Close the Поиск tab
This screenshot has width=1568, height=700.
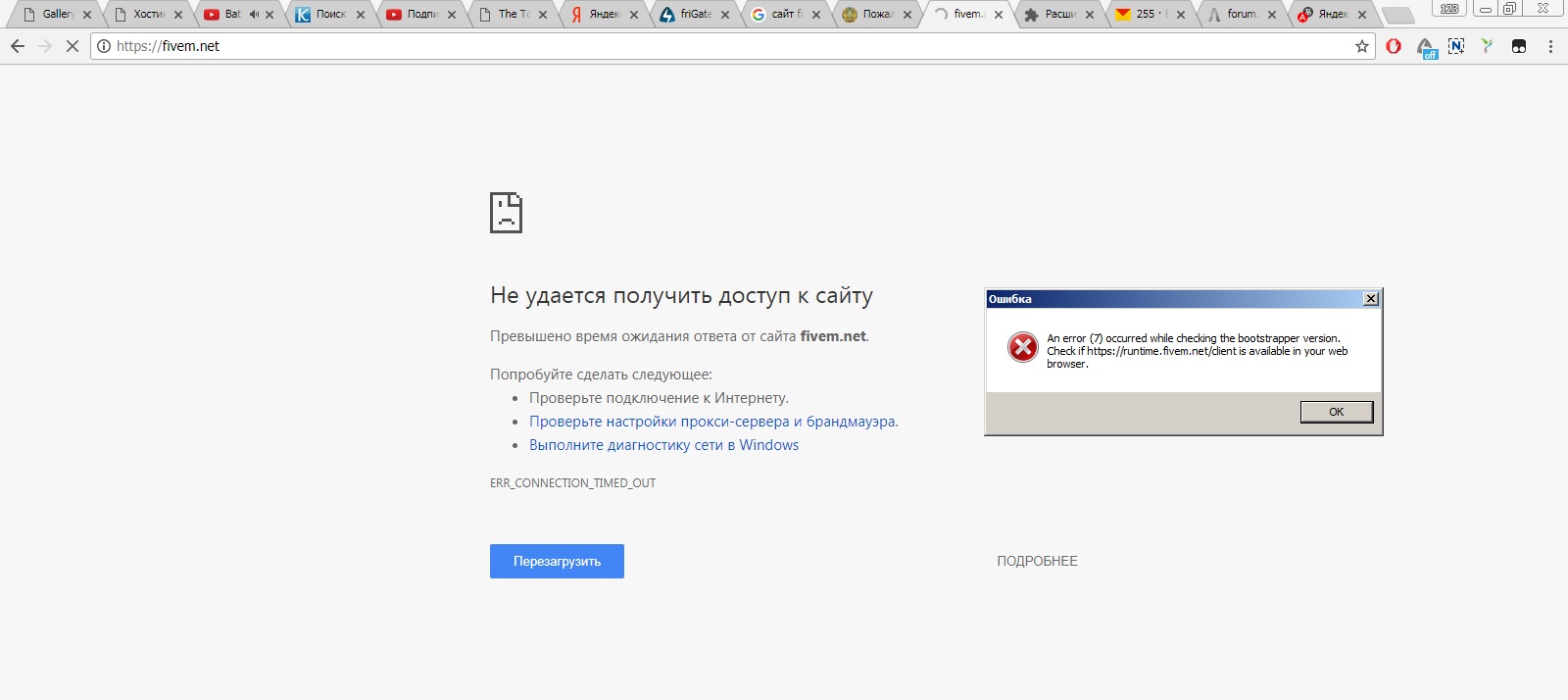361,15
